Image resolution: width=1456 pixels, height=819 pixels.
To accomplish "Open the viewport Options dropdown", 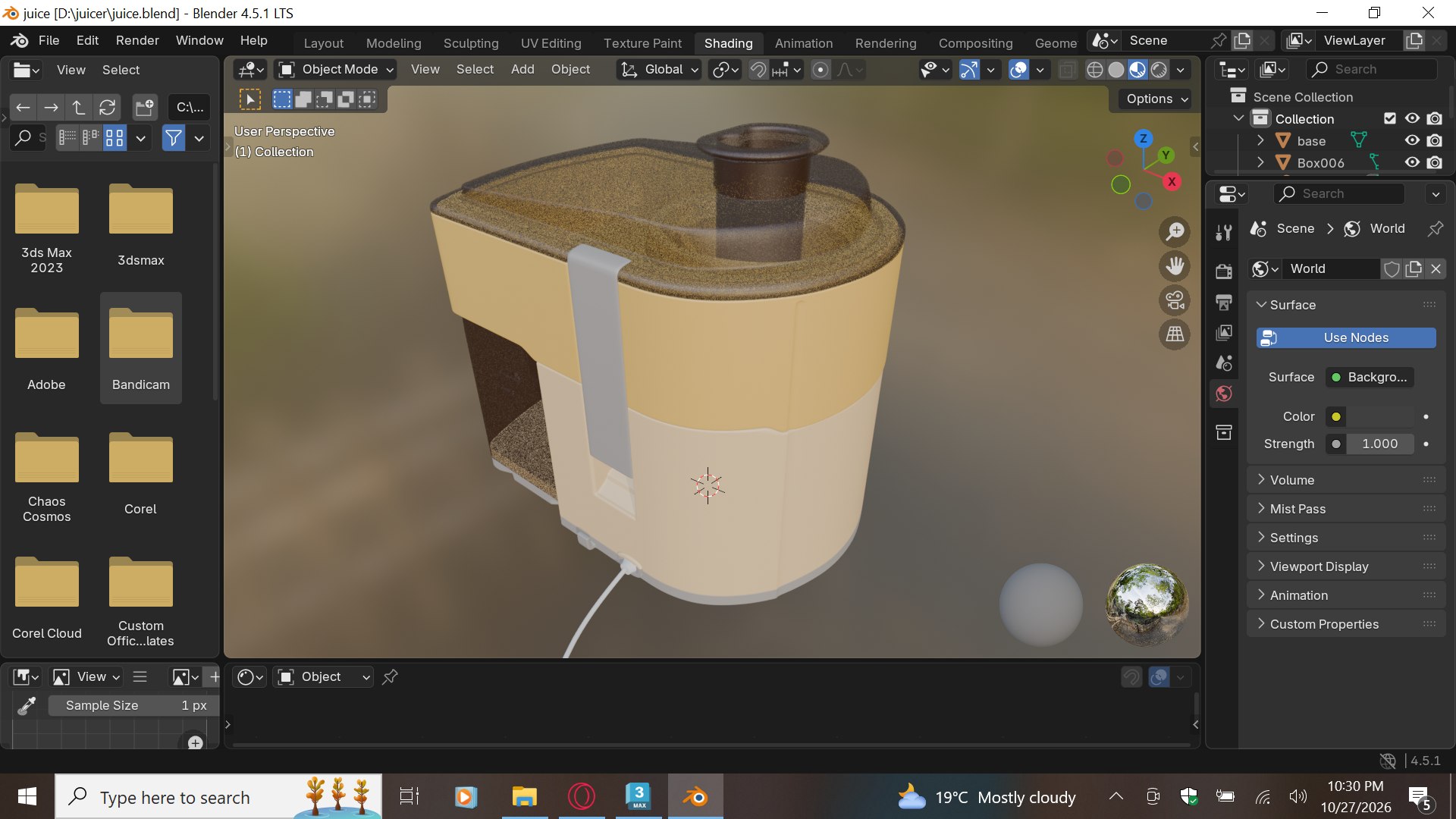I will pyautogui.click(x=1157, y=99).
